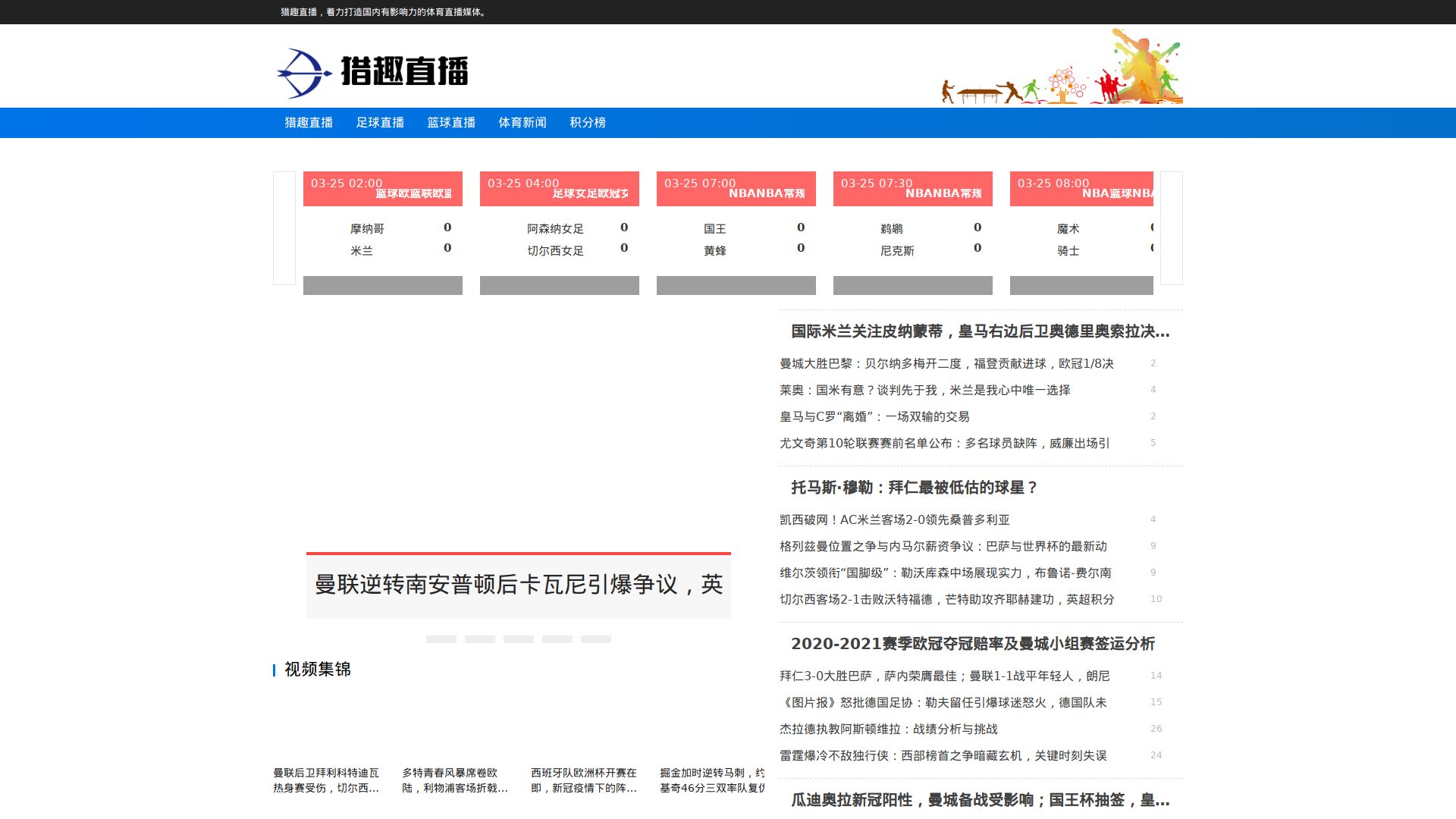
Task: Select first slideshow indicator below headline
Action: coord(441,639)
